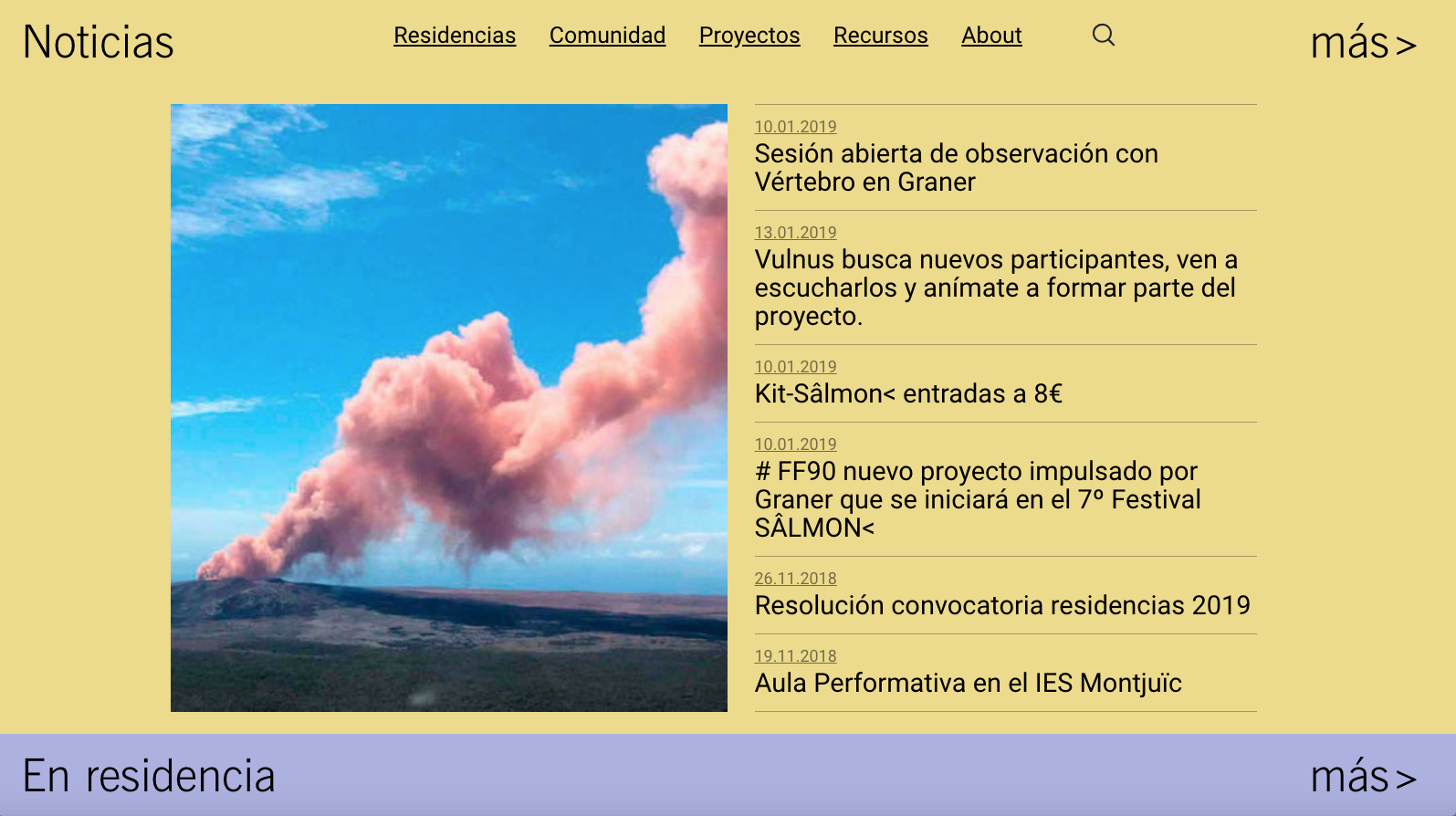Image resolution: width=1456 pixels, height=816 pixels.
Task: Click 'más >' next to Noticias
Action: [1363, 43]
